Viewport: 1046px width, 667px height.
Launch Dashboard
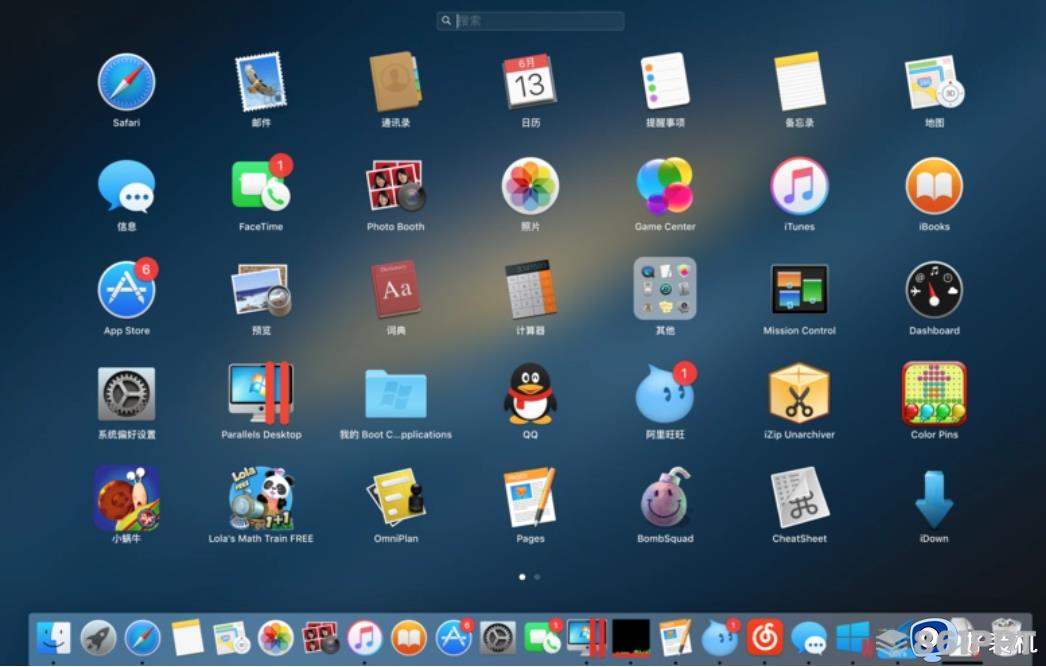coord(934,289)
